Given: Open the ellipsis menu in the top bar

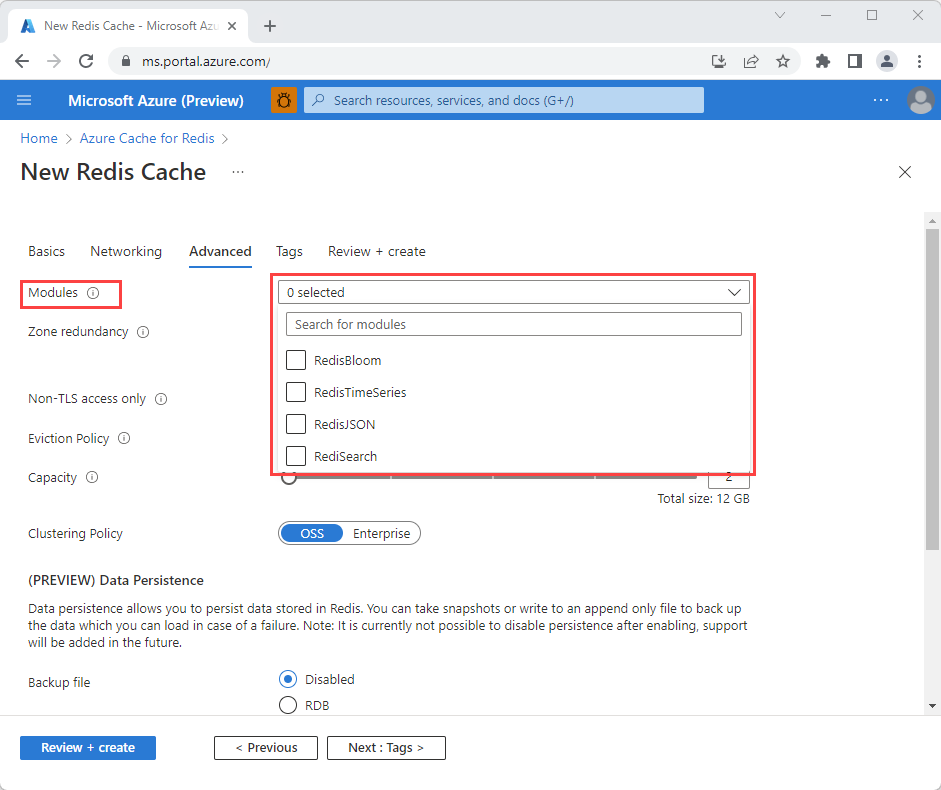Looking at the screenshot, I should click(881, 100).
